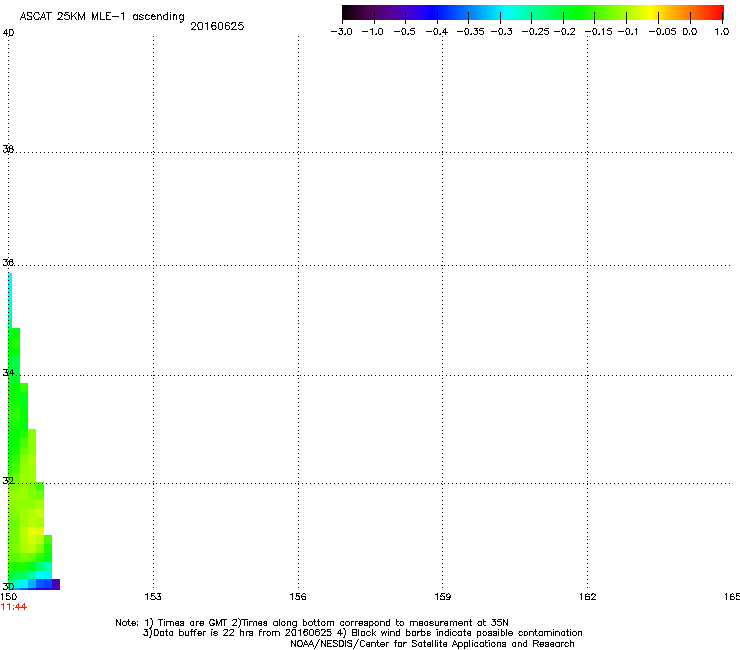740x650 pixels.
Task: Click the colorbar label -0.1
Action: [628, 32]
